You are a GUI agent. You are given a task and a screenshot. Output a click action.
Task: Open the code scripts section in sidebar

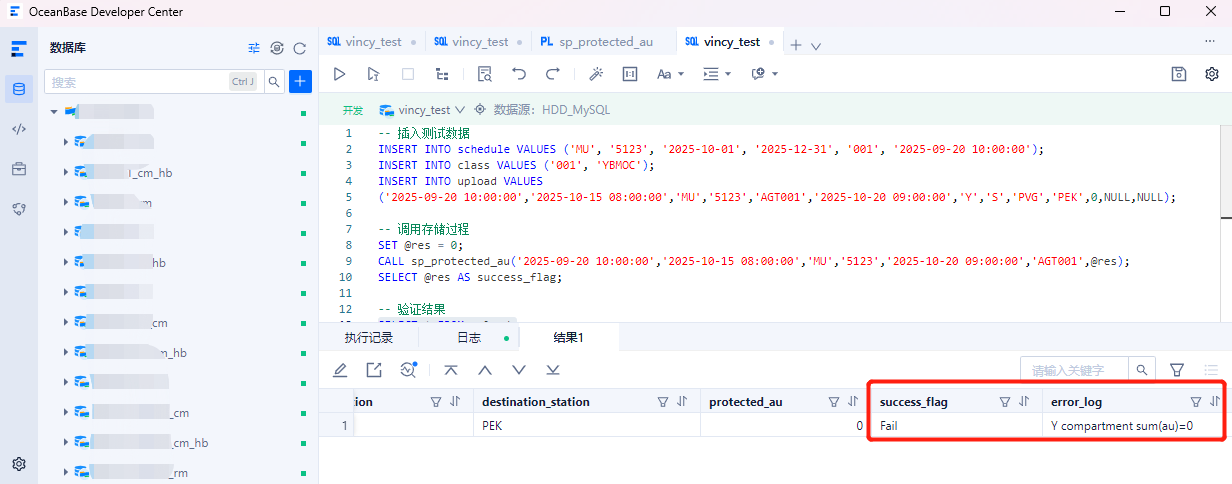click(18, 129)
